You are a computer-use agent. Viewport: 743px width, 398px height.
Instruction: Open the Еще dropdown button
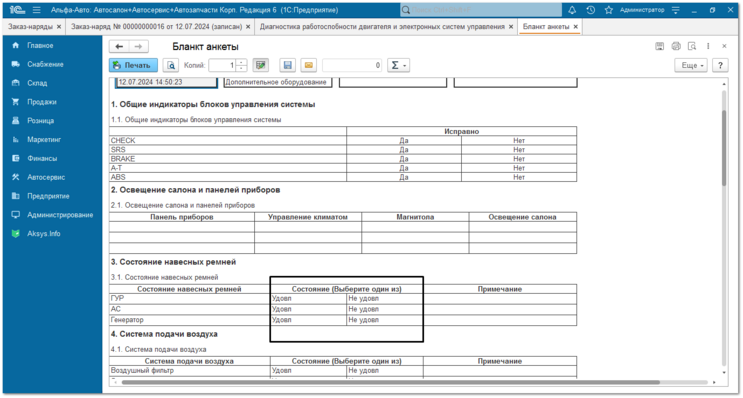pyautogui.click(x=691, y=65)
